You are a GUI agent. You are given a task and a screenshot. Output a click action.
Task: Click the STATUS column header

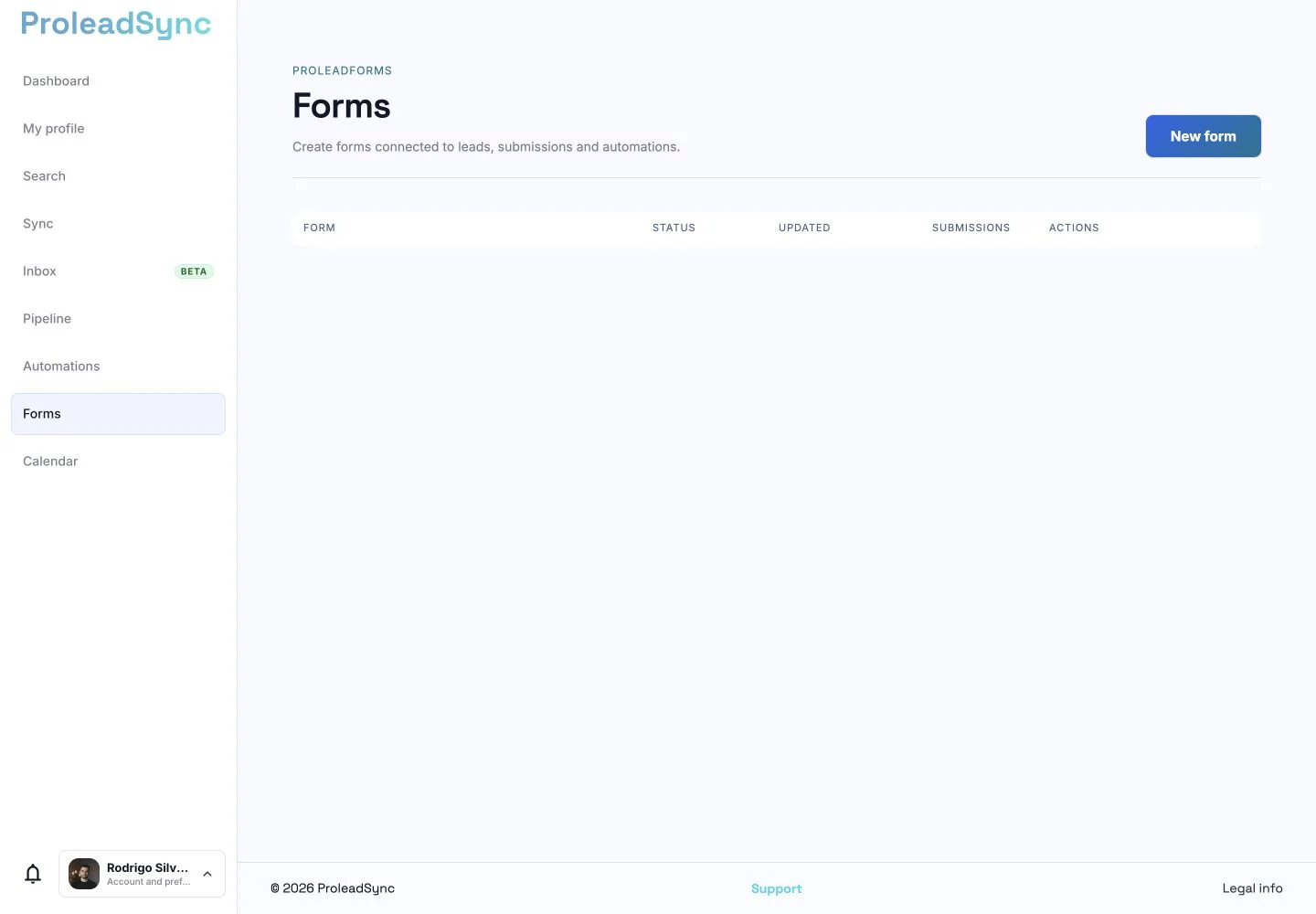click(x=674, y=228)
